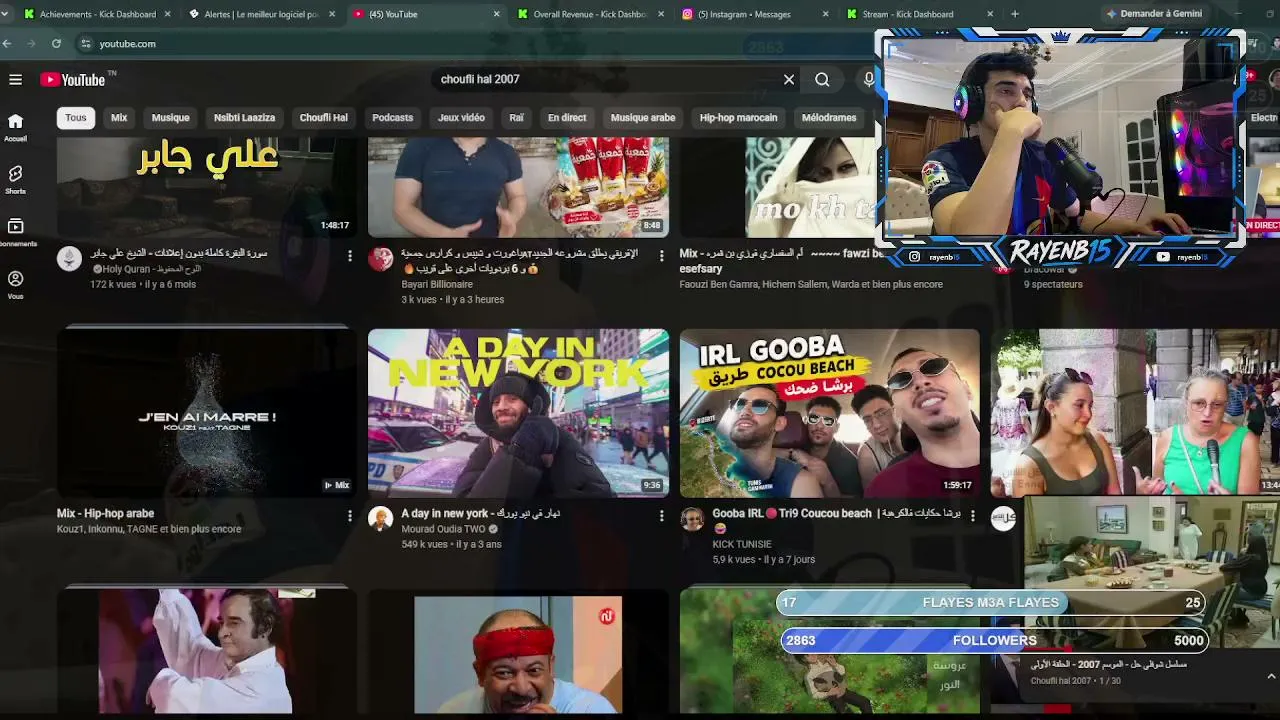This screenshot has width=1280, height=720.
Task: Close the Alertes browser tab
Action: click(332, 14)
